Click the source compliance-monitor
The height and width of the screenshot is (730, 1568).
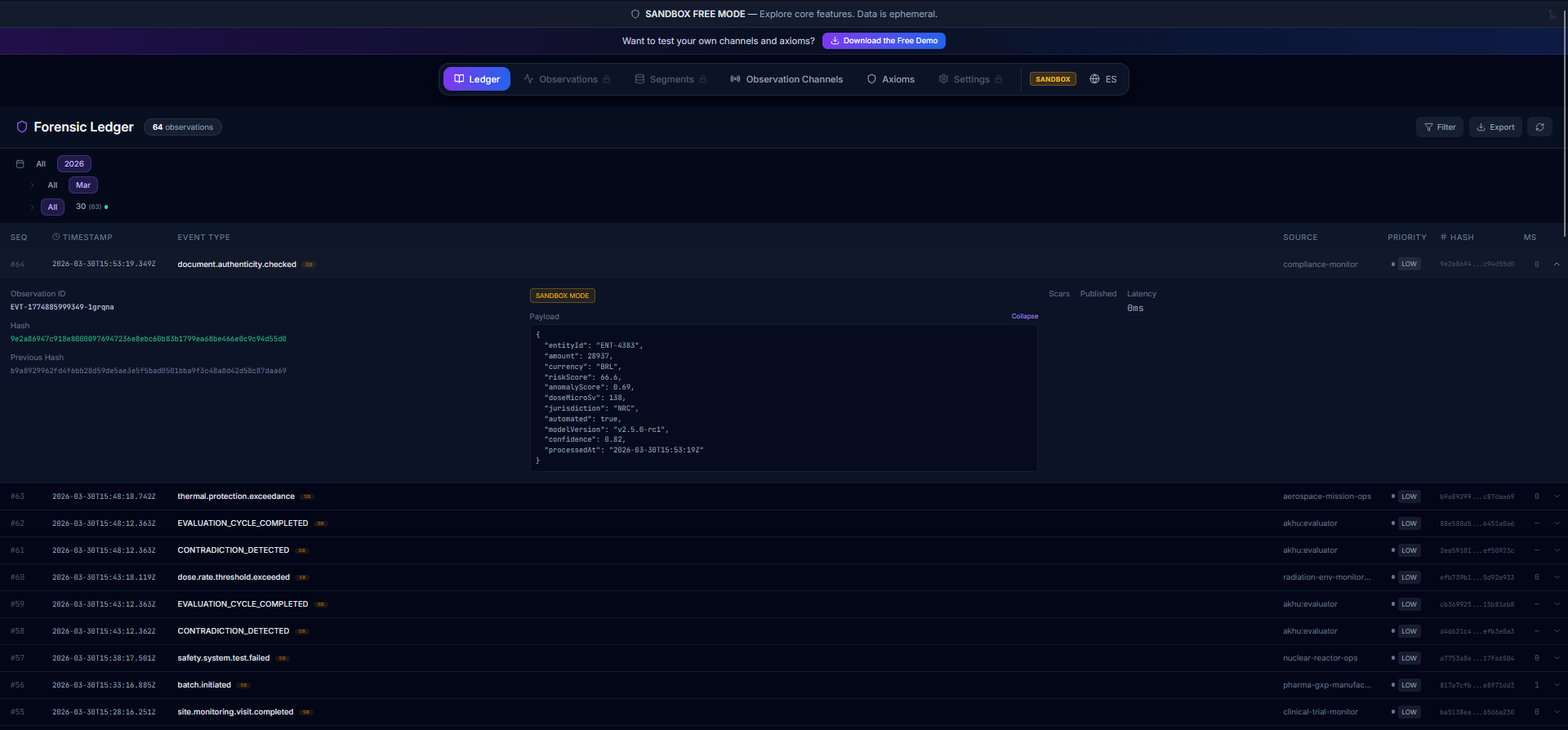pyautogui.click(x=1320, y=265)
